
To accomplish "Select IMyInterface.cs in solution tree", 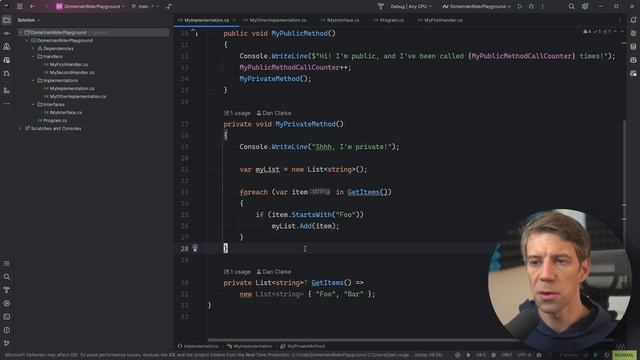I will coord(66,113).
